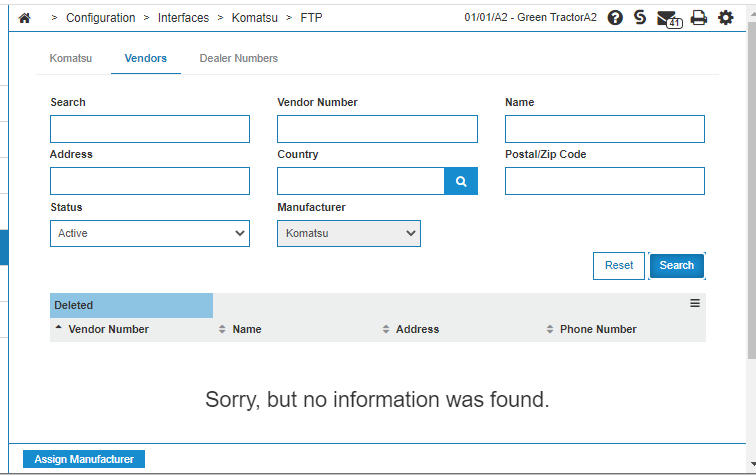This screenshot has width=756, height=475.
Task: Click the S logo icon in header
Action: pos(640,17)
